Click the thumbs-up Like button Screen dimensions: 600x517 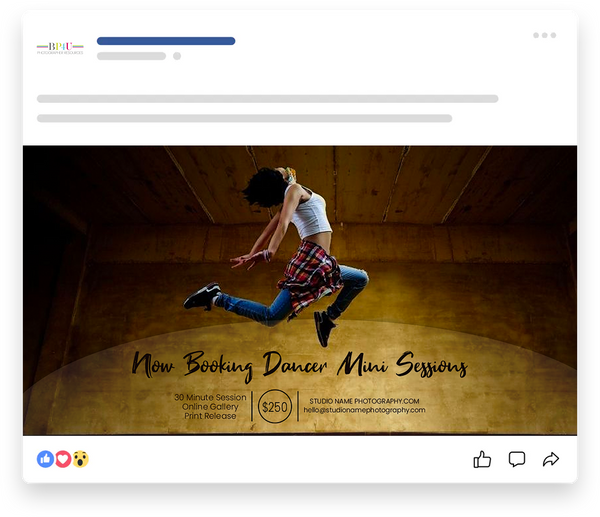tap(482, 459)
